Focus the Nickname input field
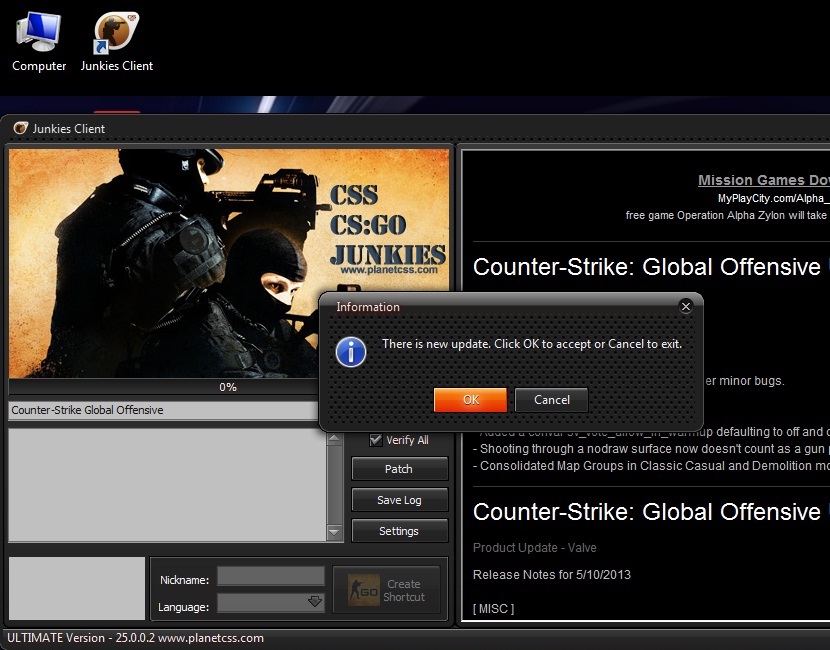Screen dimensions: 830x650 pyautogui.click(x=271, y=576)
